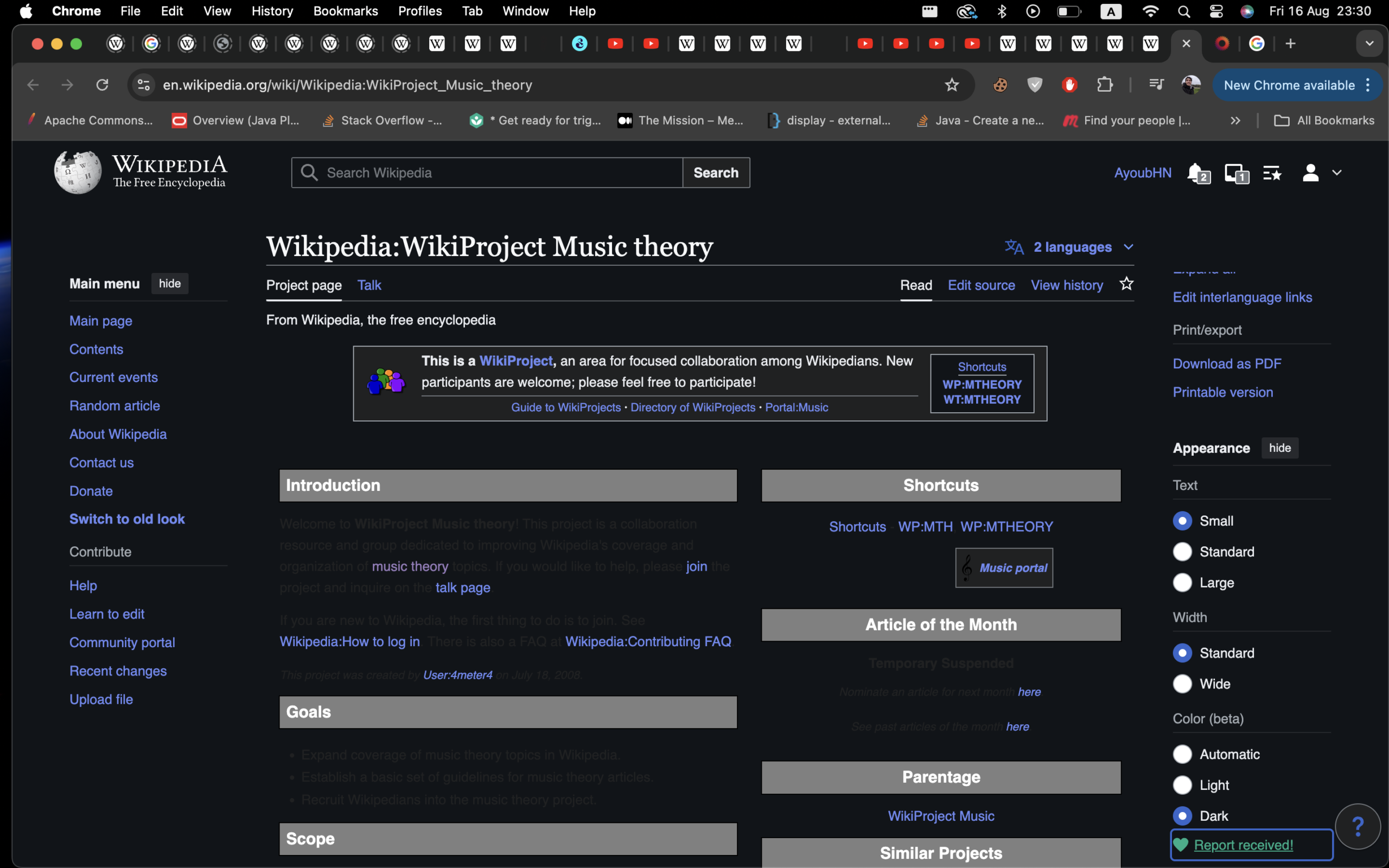Select Light color radio
The height and width of the screenshot is (868, 1389).
(1182, 785)
